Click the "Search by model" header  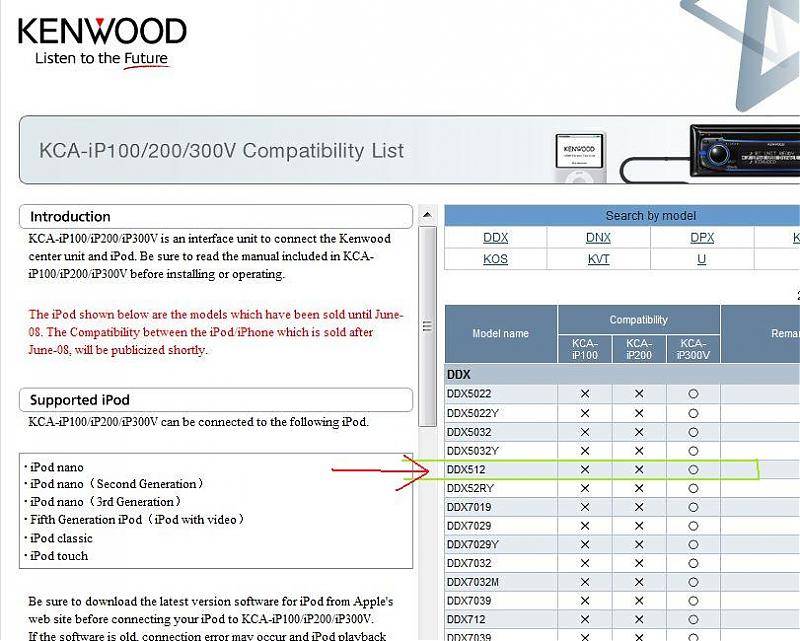pyautogui.click(x=651, y=216)
